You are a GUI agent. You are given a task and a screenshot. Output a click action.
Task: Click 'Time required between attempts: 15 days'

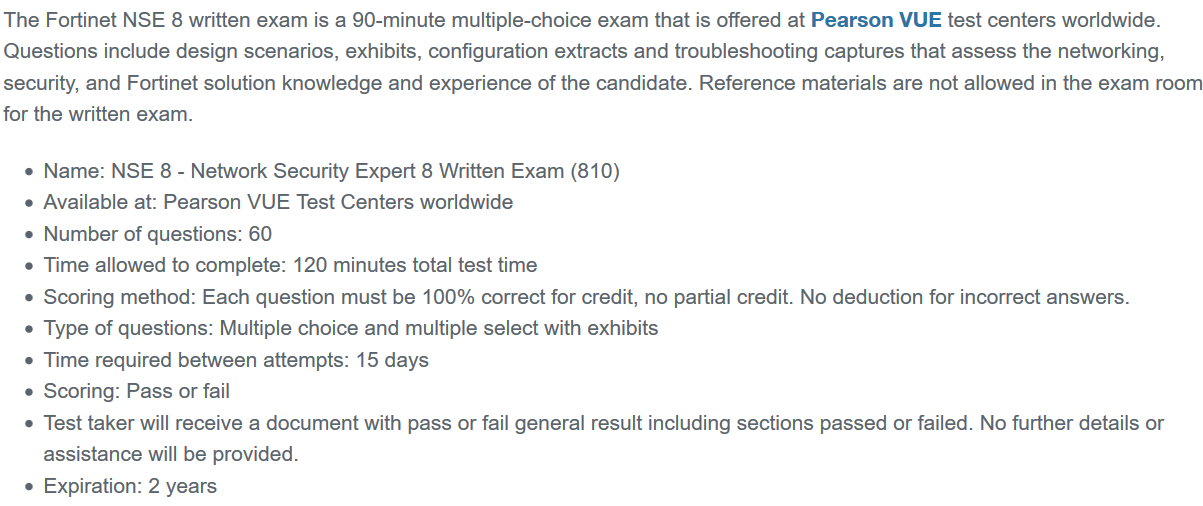click(x=236, y=360)
